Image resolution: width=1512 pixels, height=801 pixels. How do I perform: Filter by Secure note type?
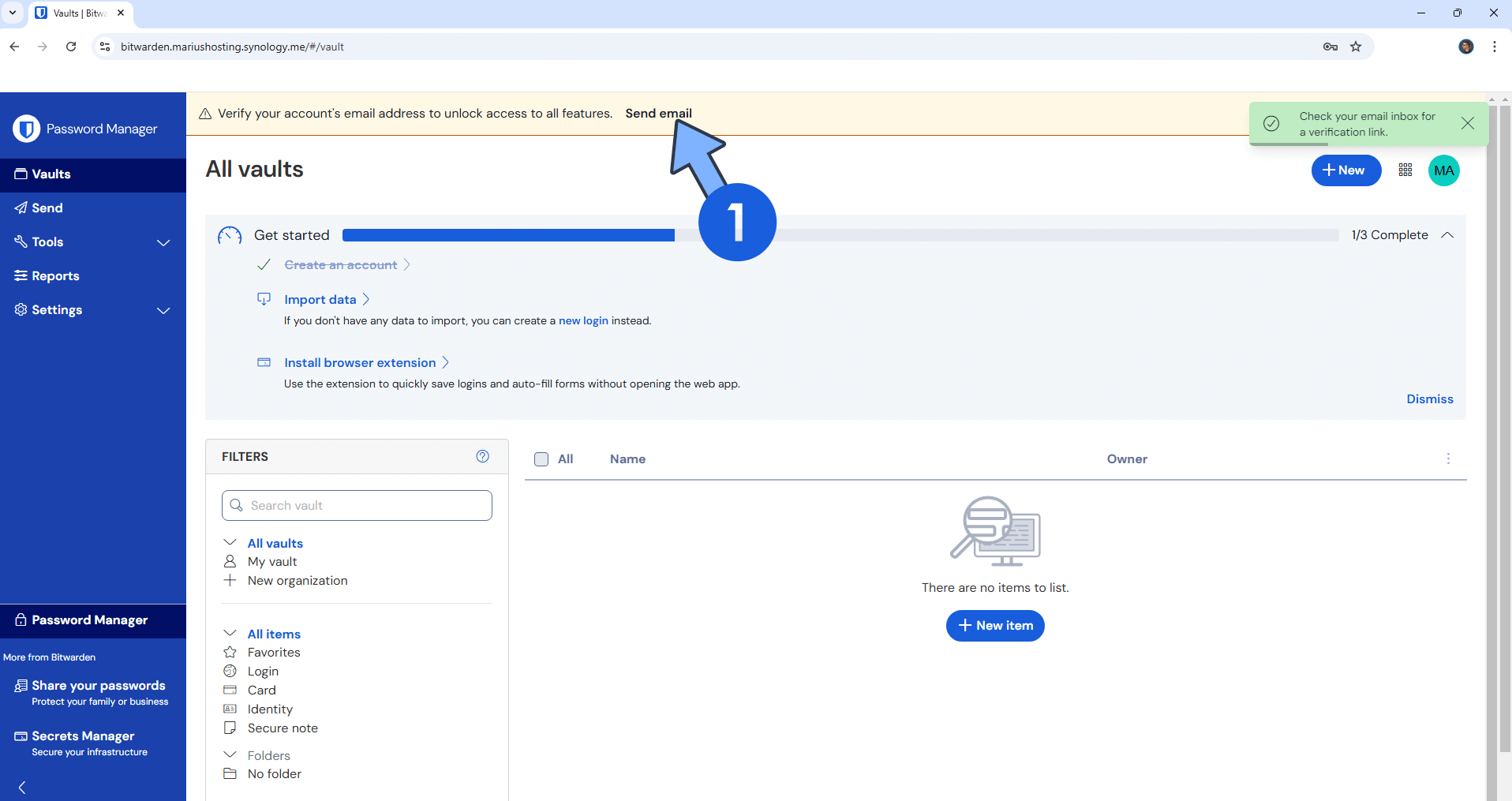[283, 728]
